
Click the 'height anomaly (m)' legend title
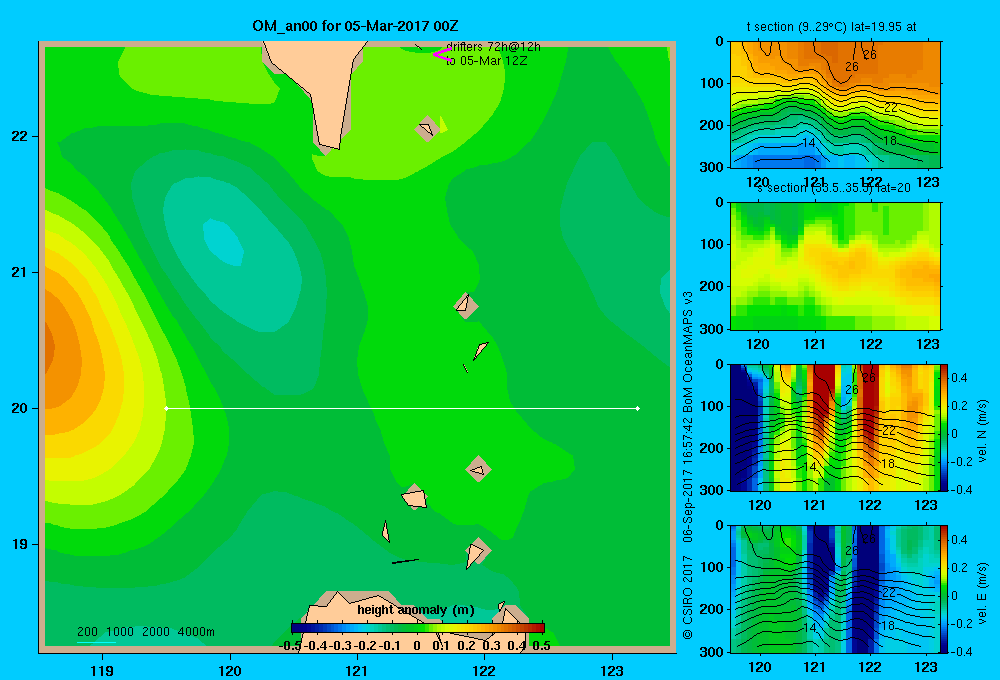tap(415, 610)
